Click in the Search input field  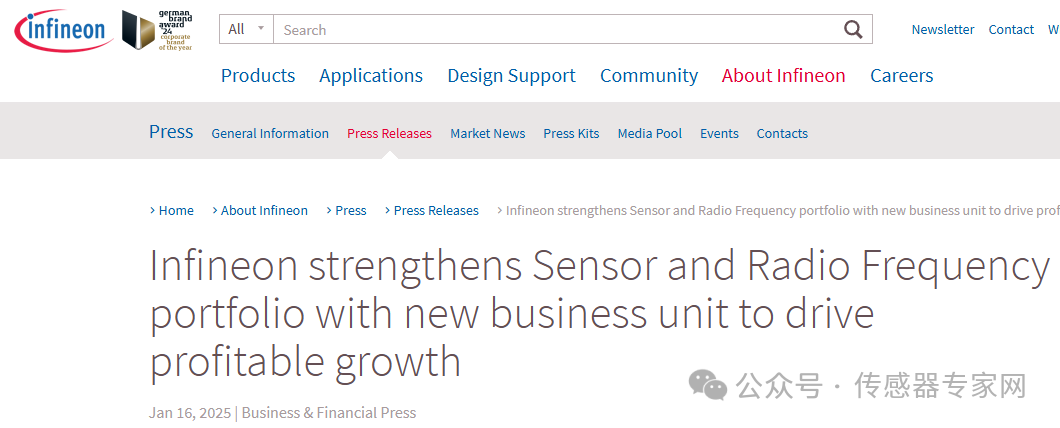[x=555, y=30]
